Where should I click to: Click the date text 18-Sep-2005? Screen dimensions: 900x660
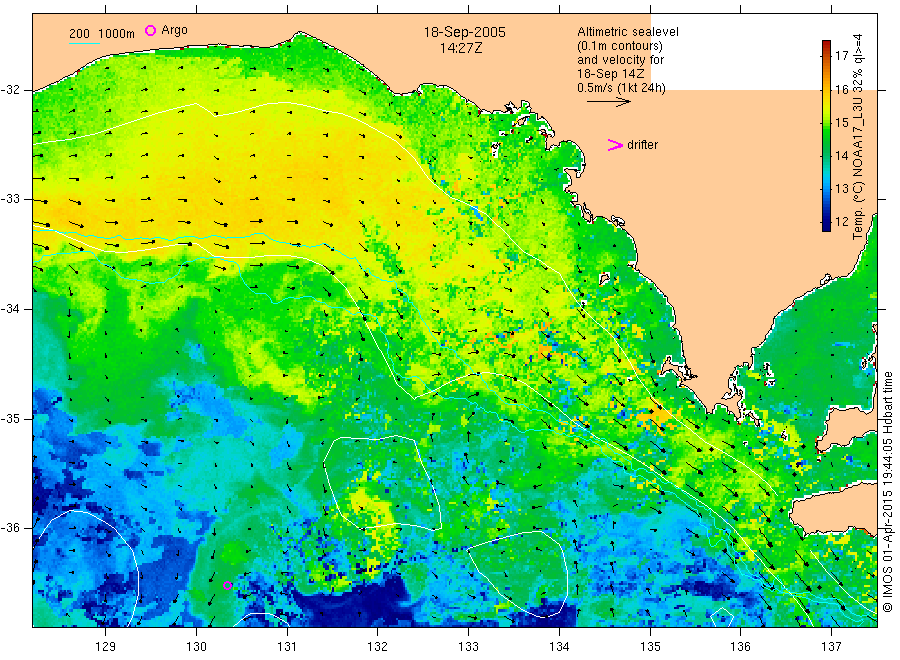464,32
